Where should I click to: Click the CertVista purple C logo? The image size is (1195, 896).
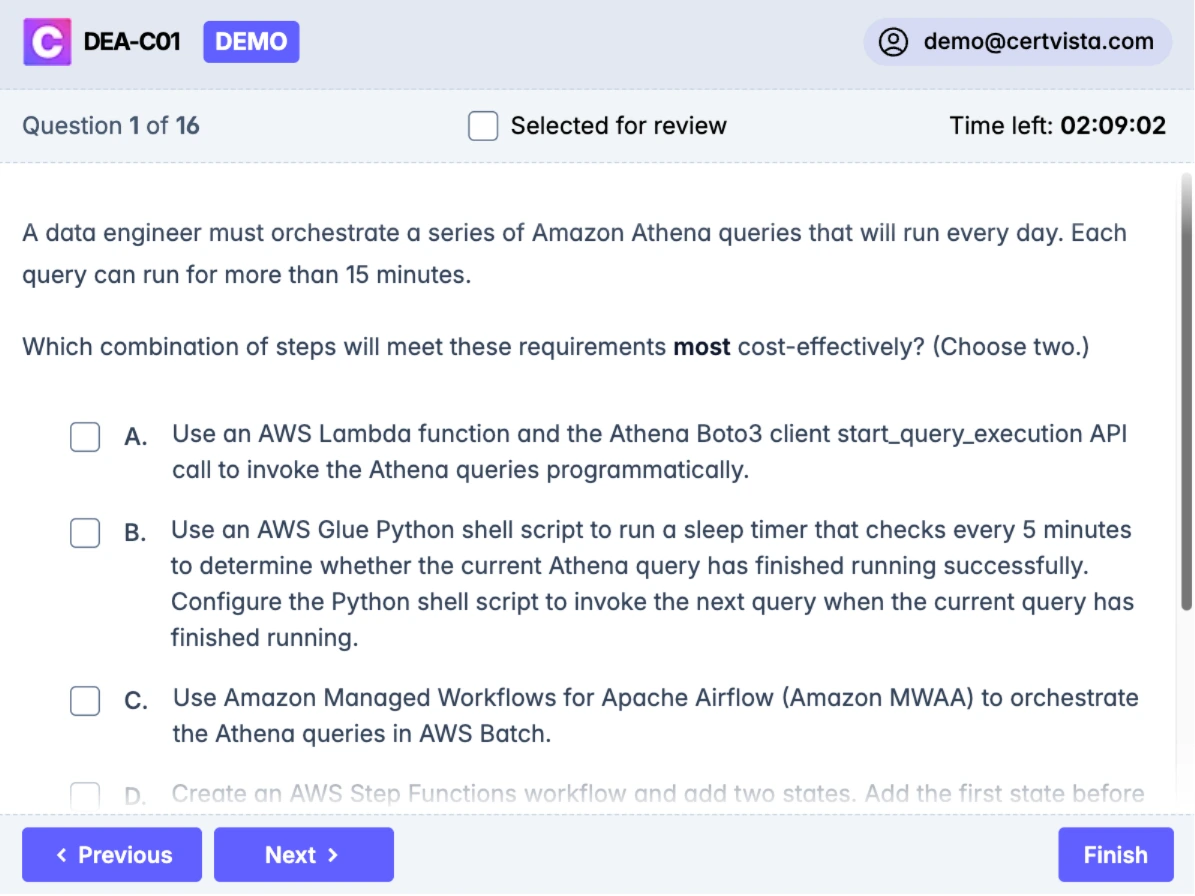point(47,42)
